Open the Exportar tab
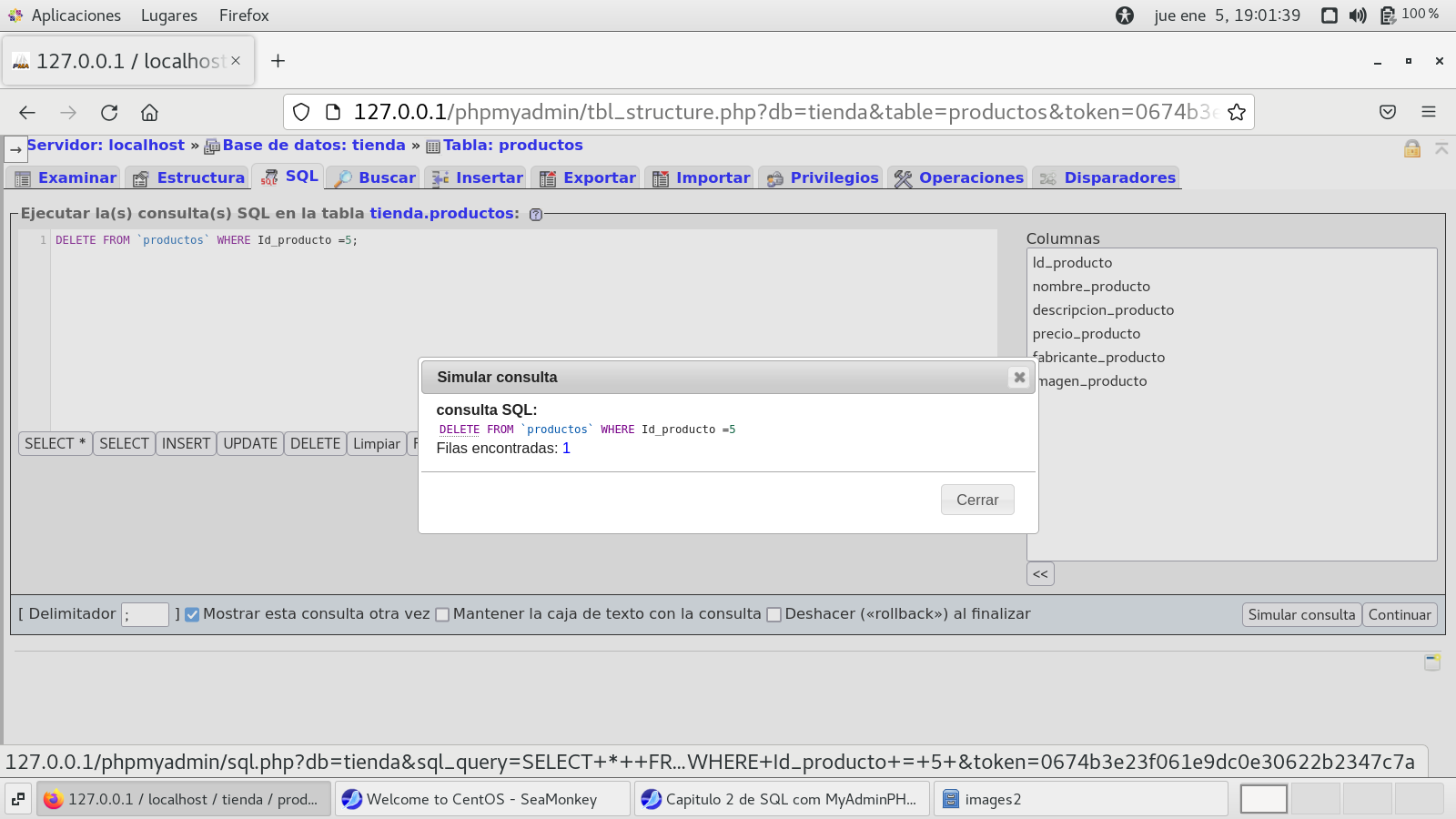 (x=587, y=178)
